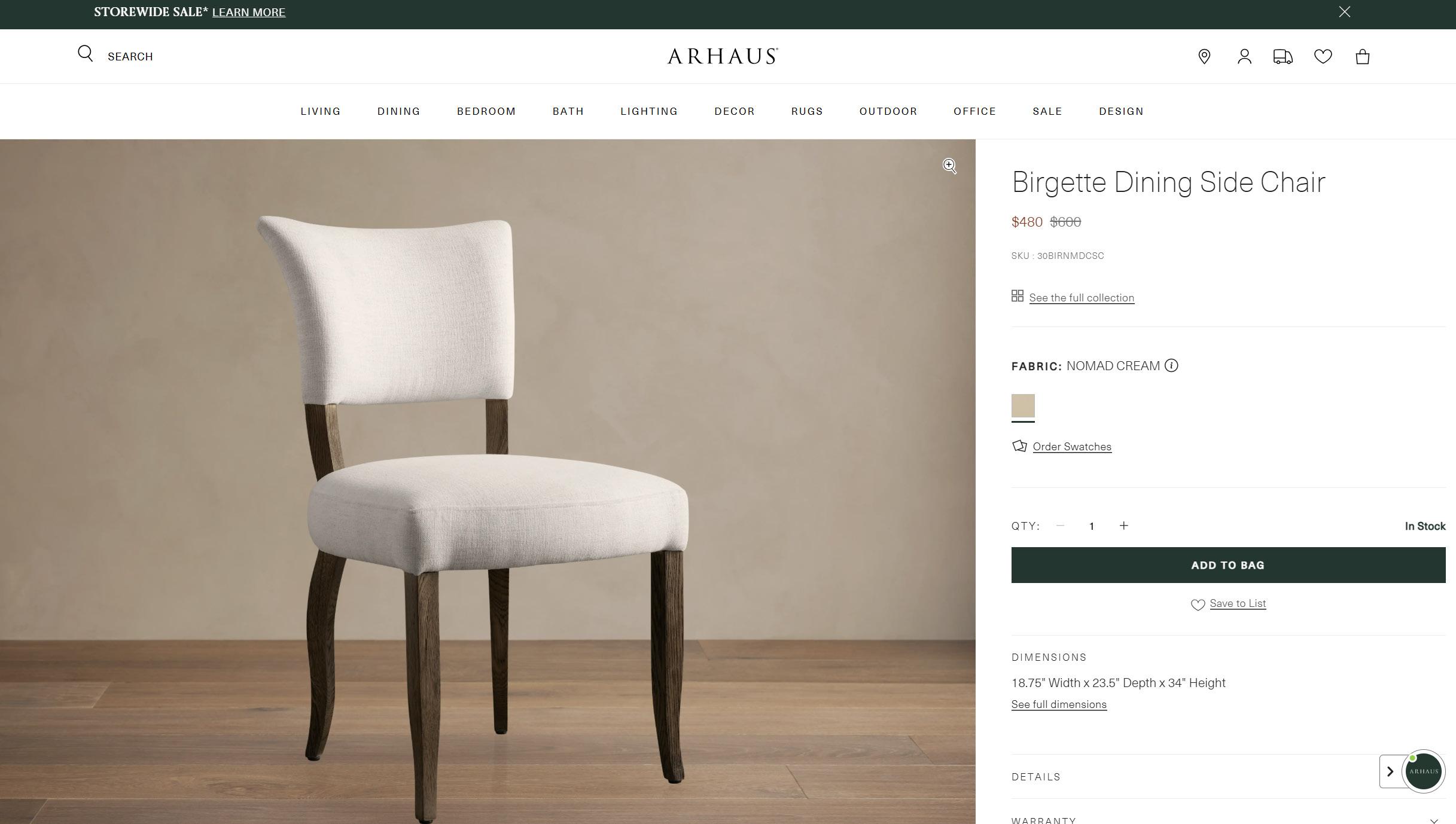Screen dimensions: 1456x824
Task: Open the Lighting menu
Action: pyautogui.click(x=649, y=111)
